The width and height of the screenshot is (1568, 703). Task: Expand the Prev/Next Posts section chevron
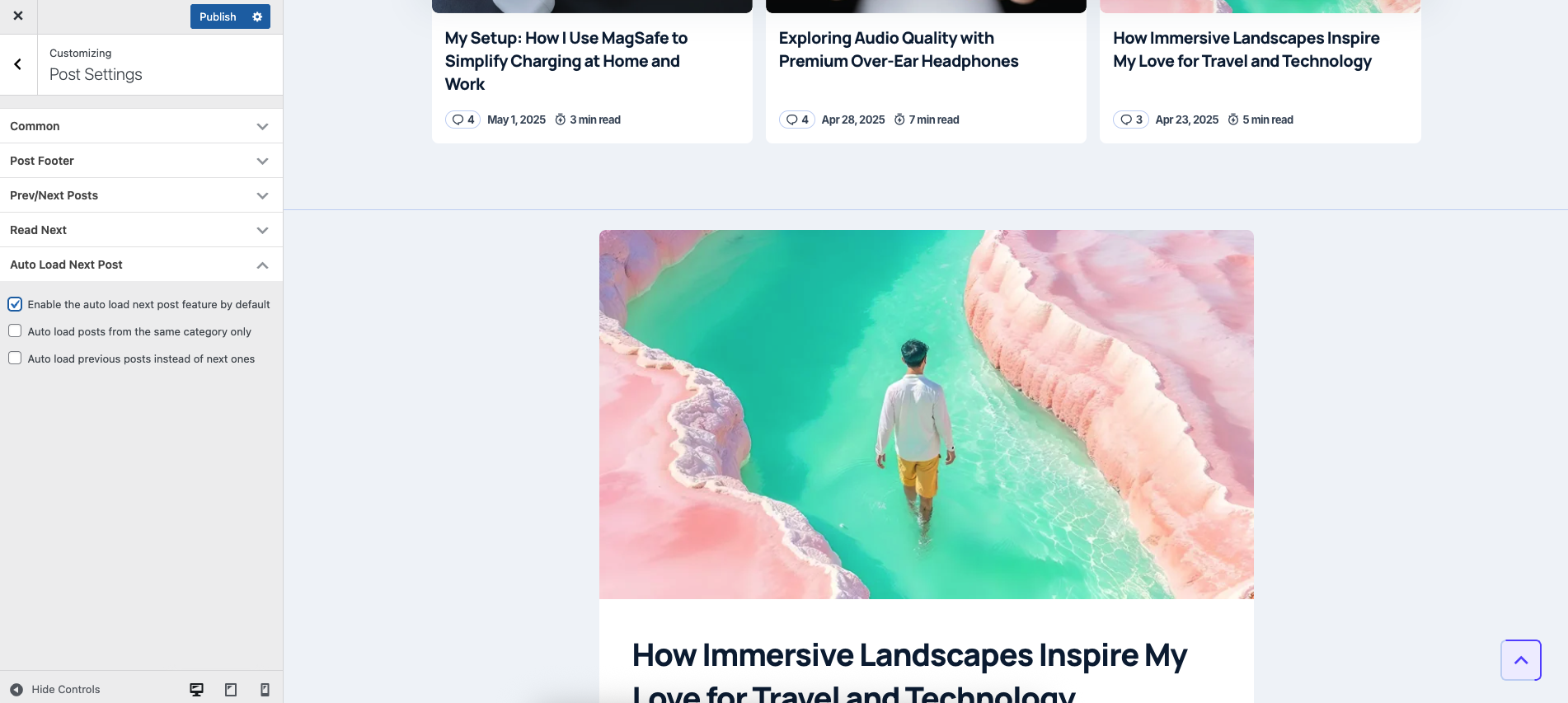click(x=262, y=195)
